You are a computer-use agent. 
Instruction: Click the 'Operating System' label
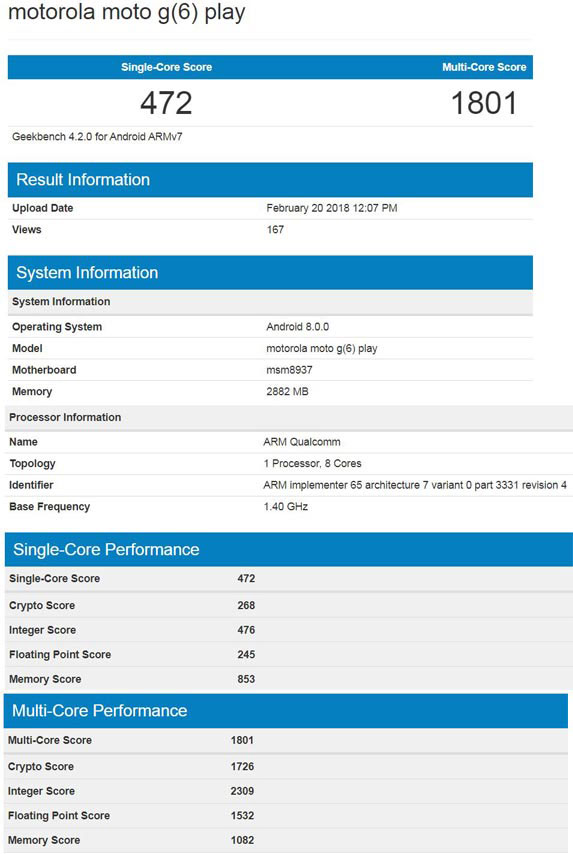click(57, 327)
